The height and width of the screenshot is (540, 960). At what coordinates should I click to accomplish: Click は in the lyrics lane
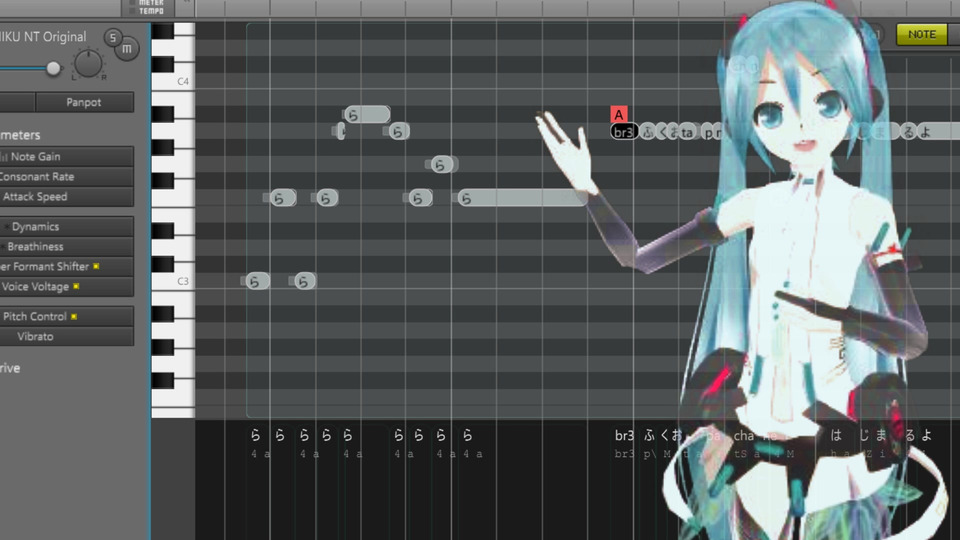pos(836,435)
